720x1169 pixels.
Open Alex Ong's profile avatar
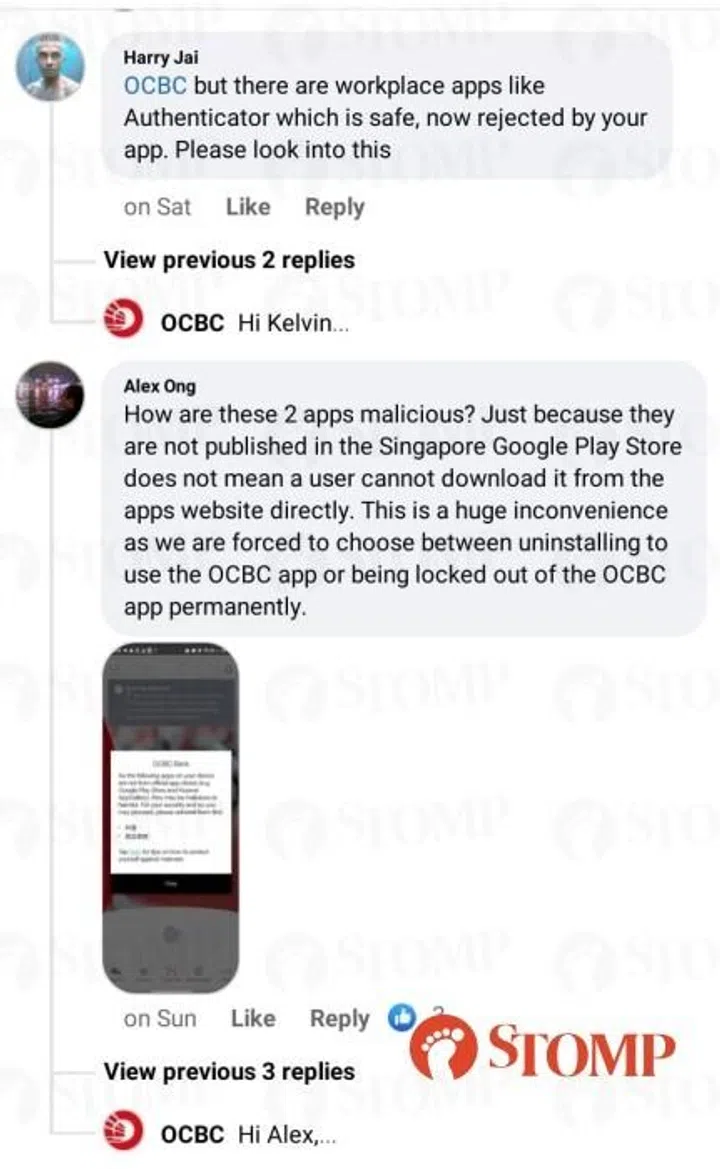50,394
